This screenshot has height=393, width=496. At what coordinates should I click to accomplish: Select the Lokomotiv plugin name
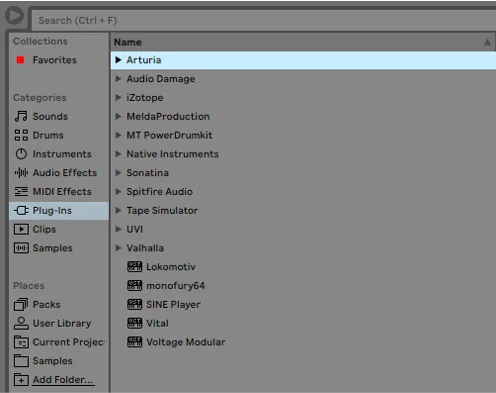tap(171, 267)
